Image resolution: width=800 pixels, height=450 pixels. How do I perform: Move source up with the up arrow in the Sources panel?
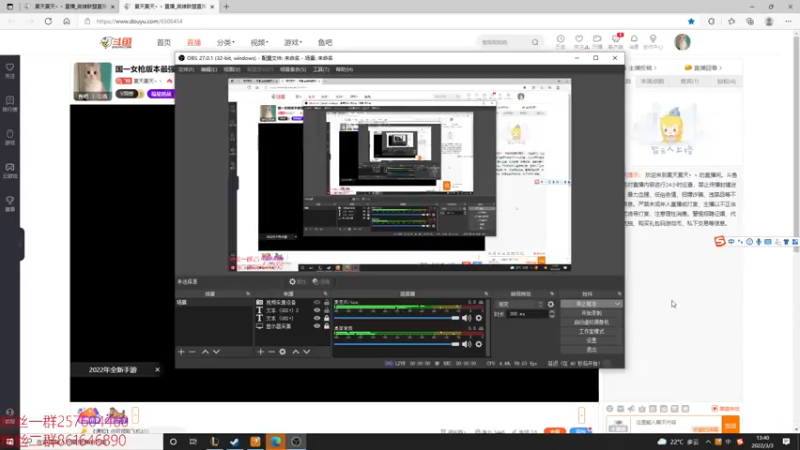point(295,352)
